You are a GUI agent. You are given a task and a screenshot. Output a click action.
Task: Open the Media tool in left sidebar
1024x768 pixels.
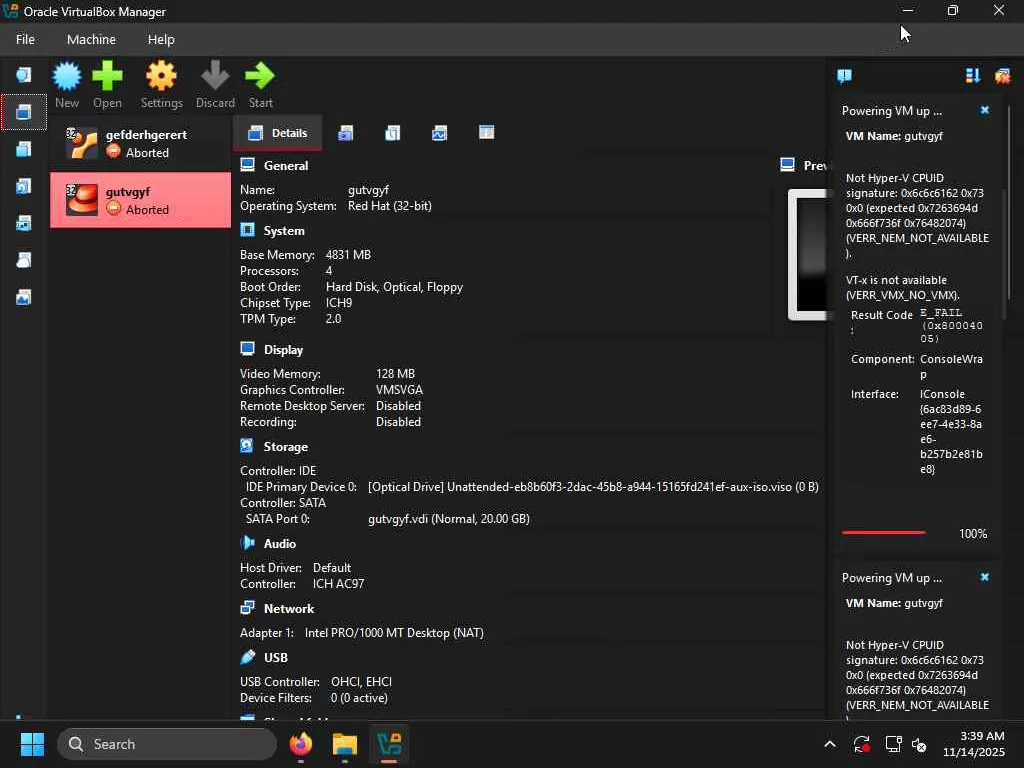coord(24,186)
